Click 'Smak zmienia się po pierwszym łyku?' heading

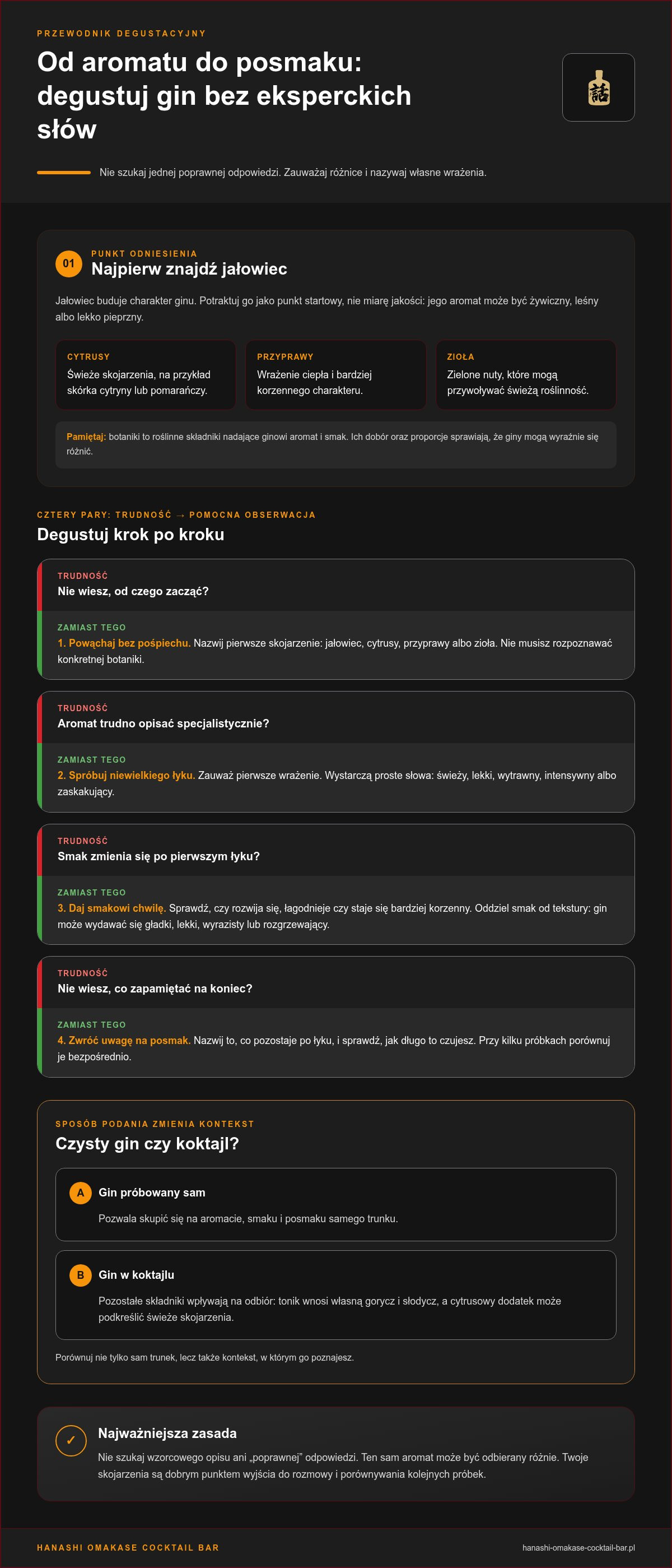pos(158,856)
